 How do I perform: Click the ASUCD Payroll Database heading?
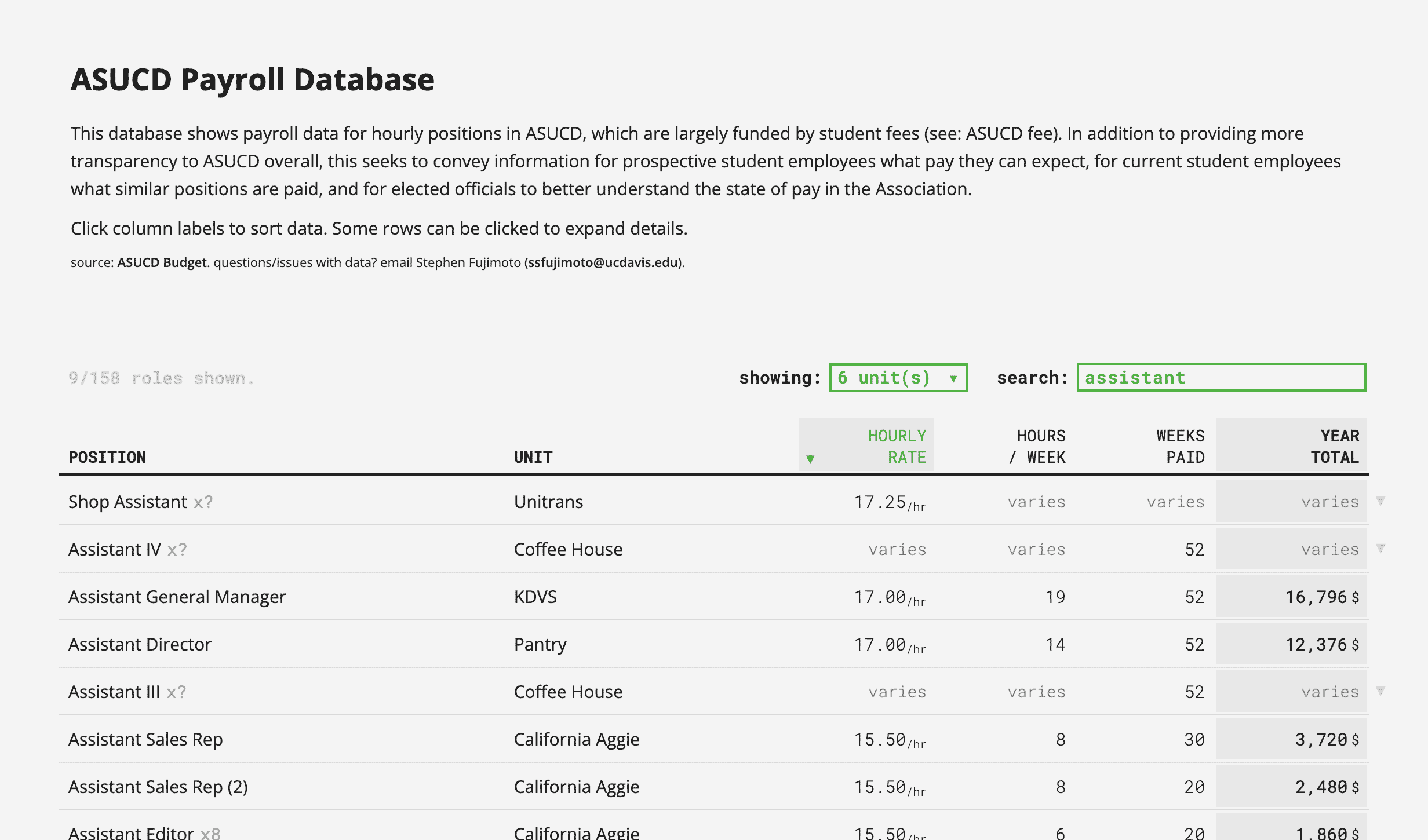[252, 79]
